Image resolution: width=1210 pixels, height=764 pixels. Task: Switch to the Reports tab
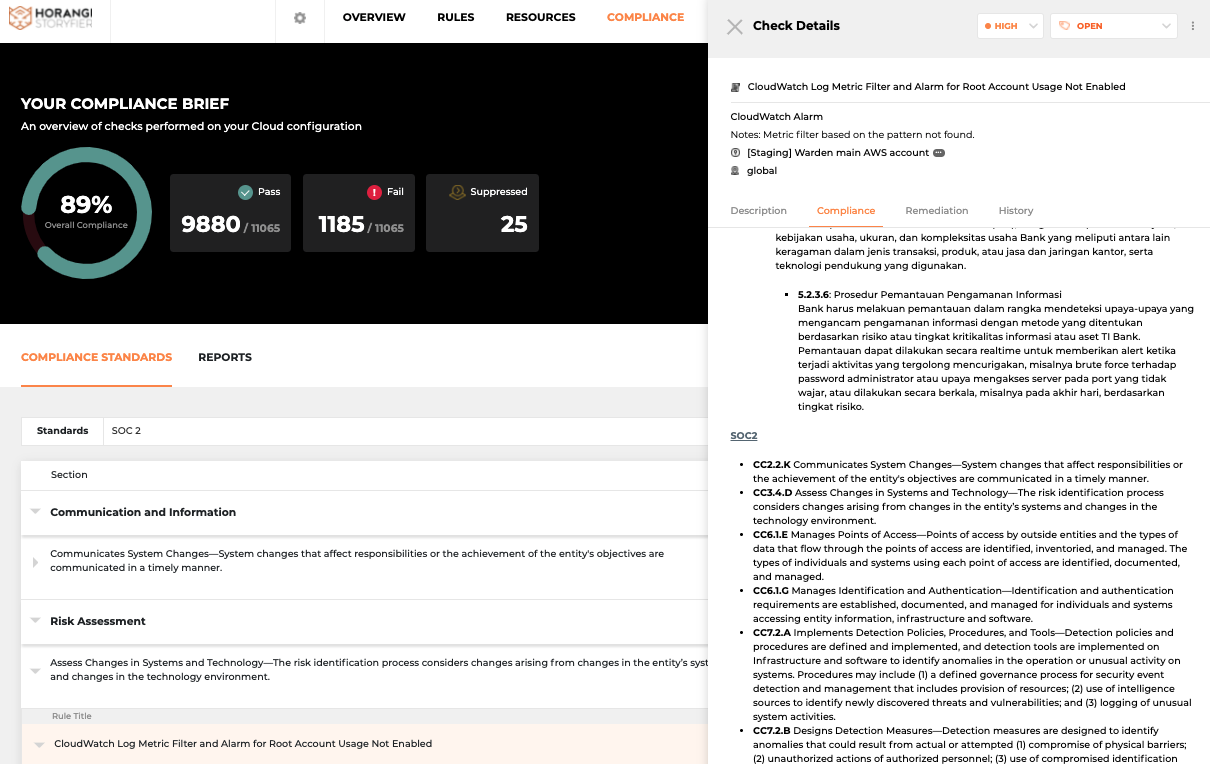pos(225,357)
